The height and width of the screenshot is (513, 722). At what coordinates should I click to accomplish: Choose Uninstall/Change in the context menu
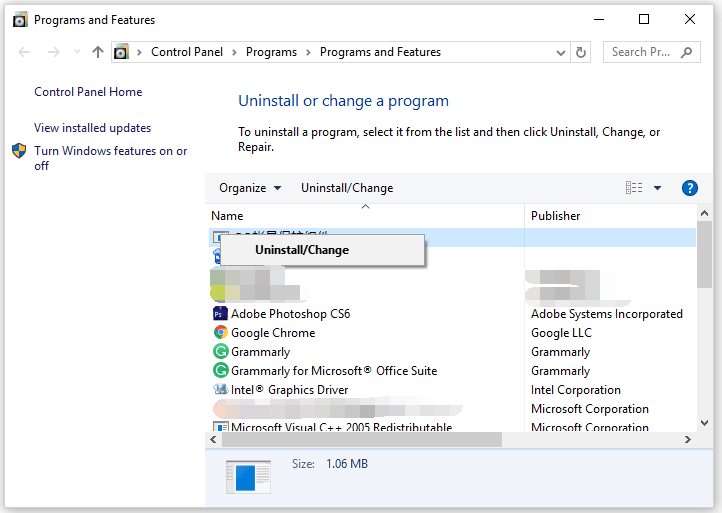(322, 250)
